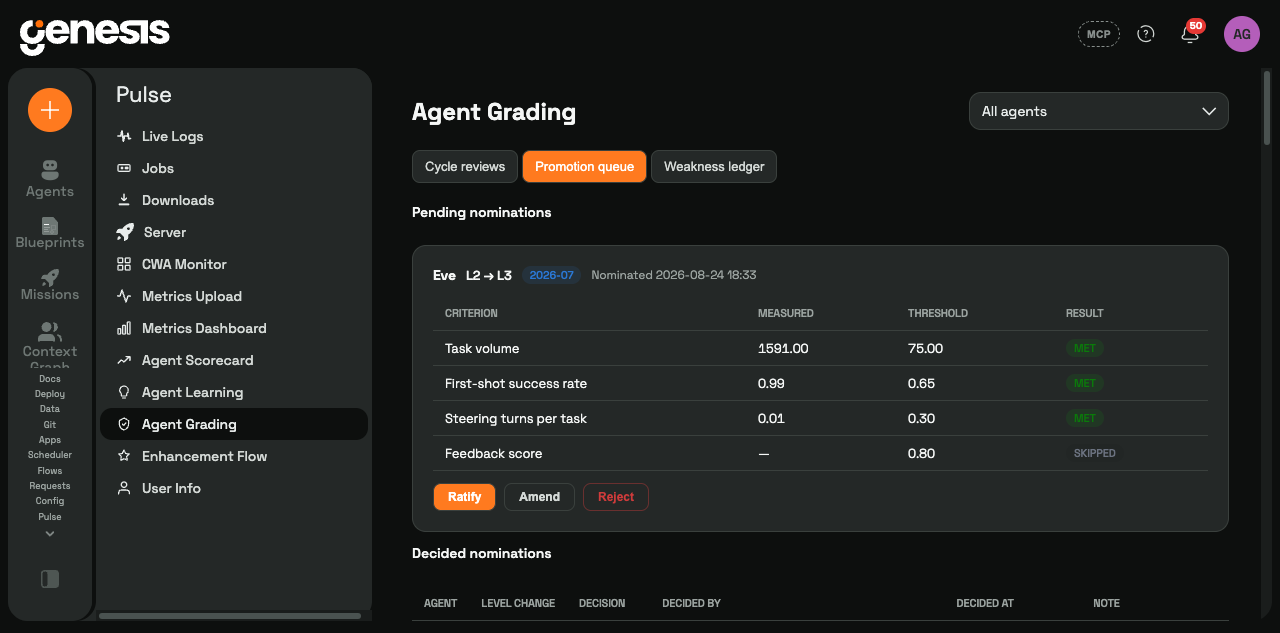
Task: Select Agent Grading in Pulse menu
Action: (x=234, y=424)
